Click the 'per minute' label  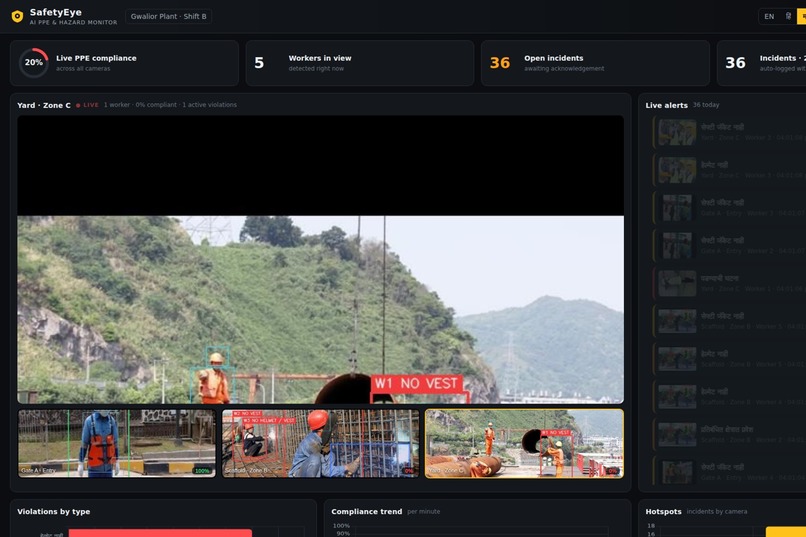[424, 511]
